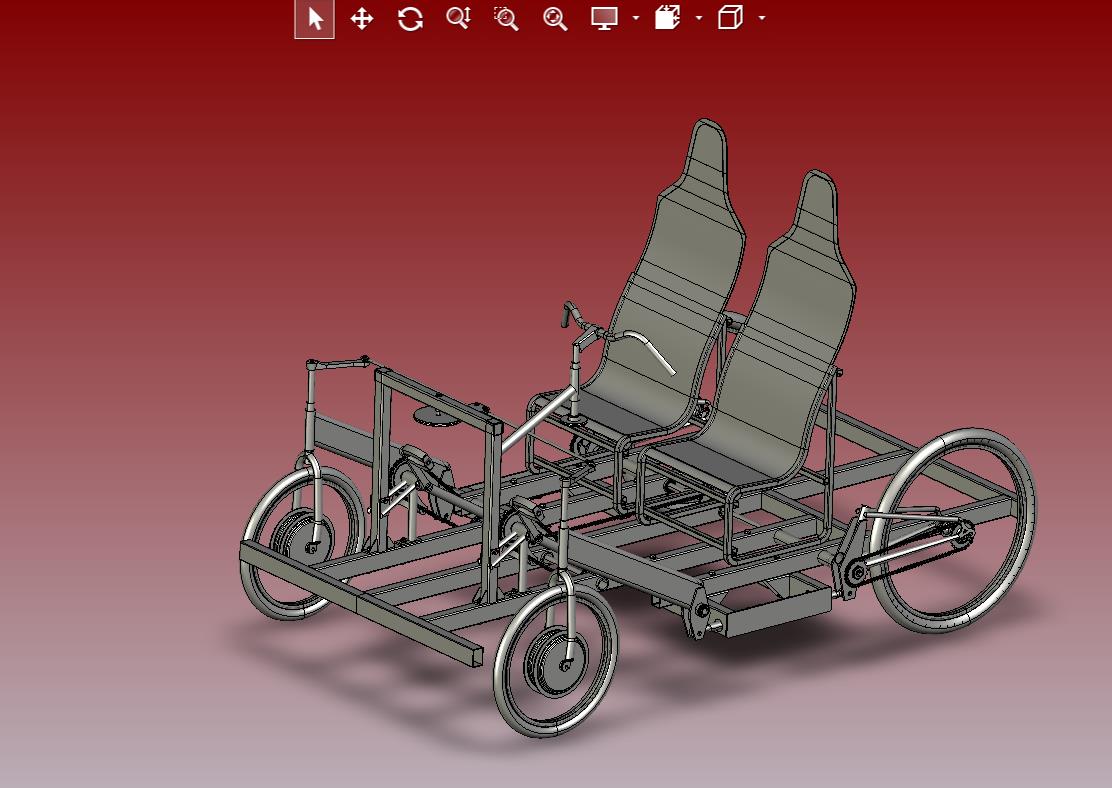1112x788 pixels.
Task: Pick the Zoom in/out magnifier tool
Action: pyautogui.click(x=458, y=18)
